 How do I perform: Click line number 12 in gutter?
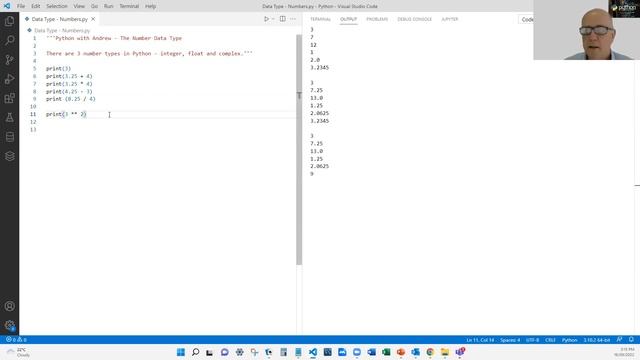33,122
